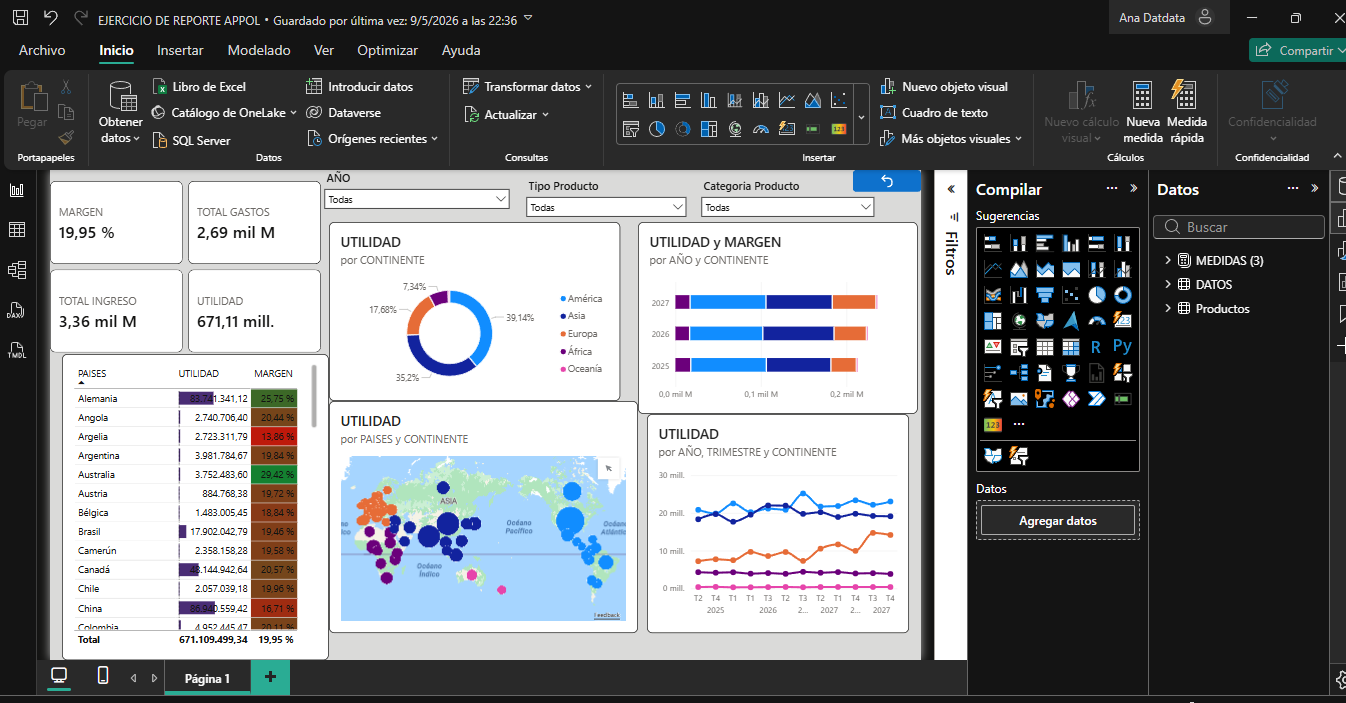
Task: Collapse the Filtros pane chevron
Action: [x=951, y=189]
